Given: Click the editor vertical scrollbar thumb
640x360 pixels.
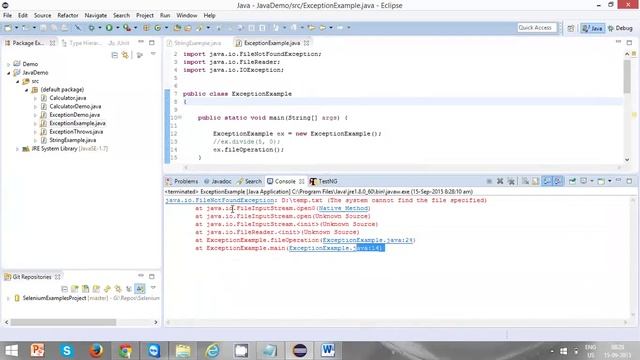Looking at the screenshot, I should 627,76.
